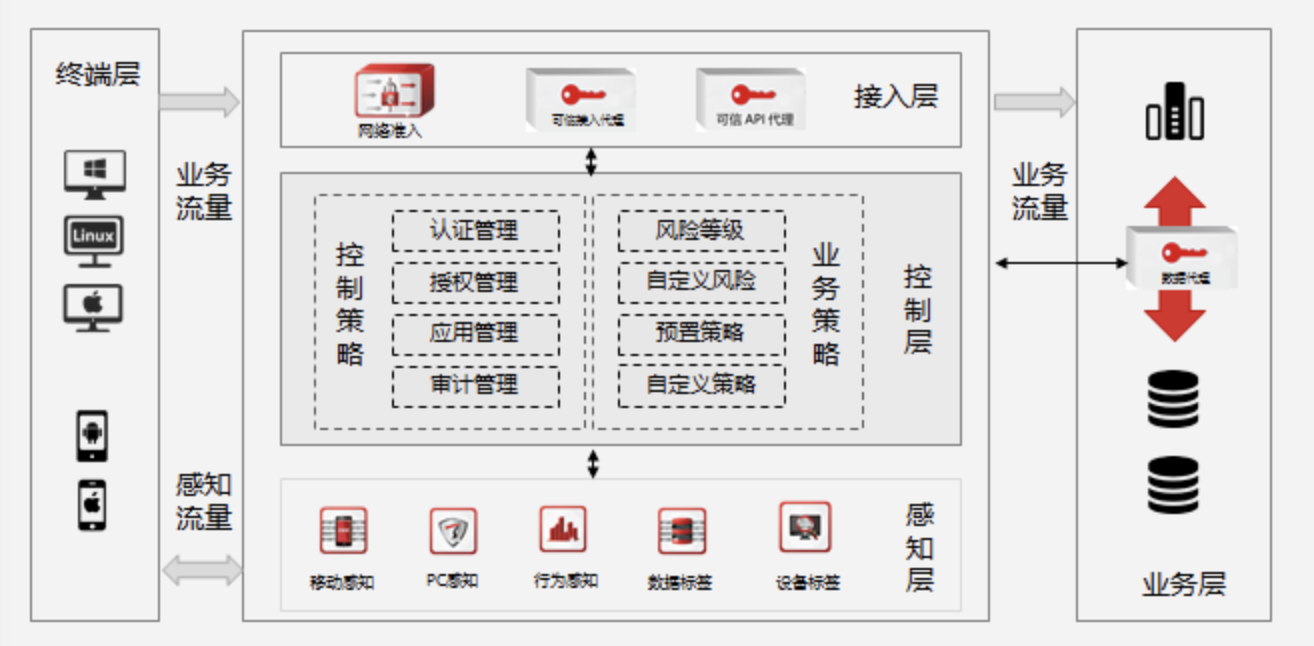The height and width of the screenshot is (646, 1314).
Task: Click the 认证管理 box
Action: click(x=475, y=231)
